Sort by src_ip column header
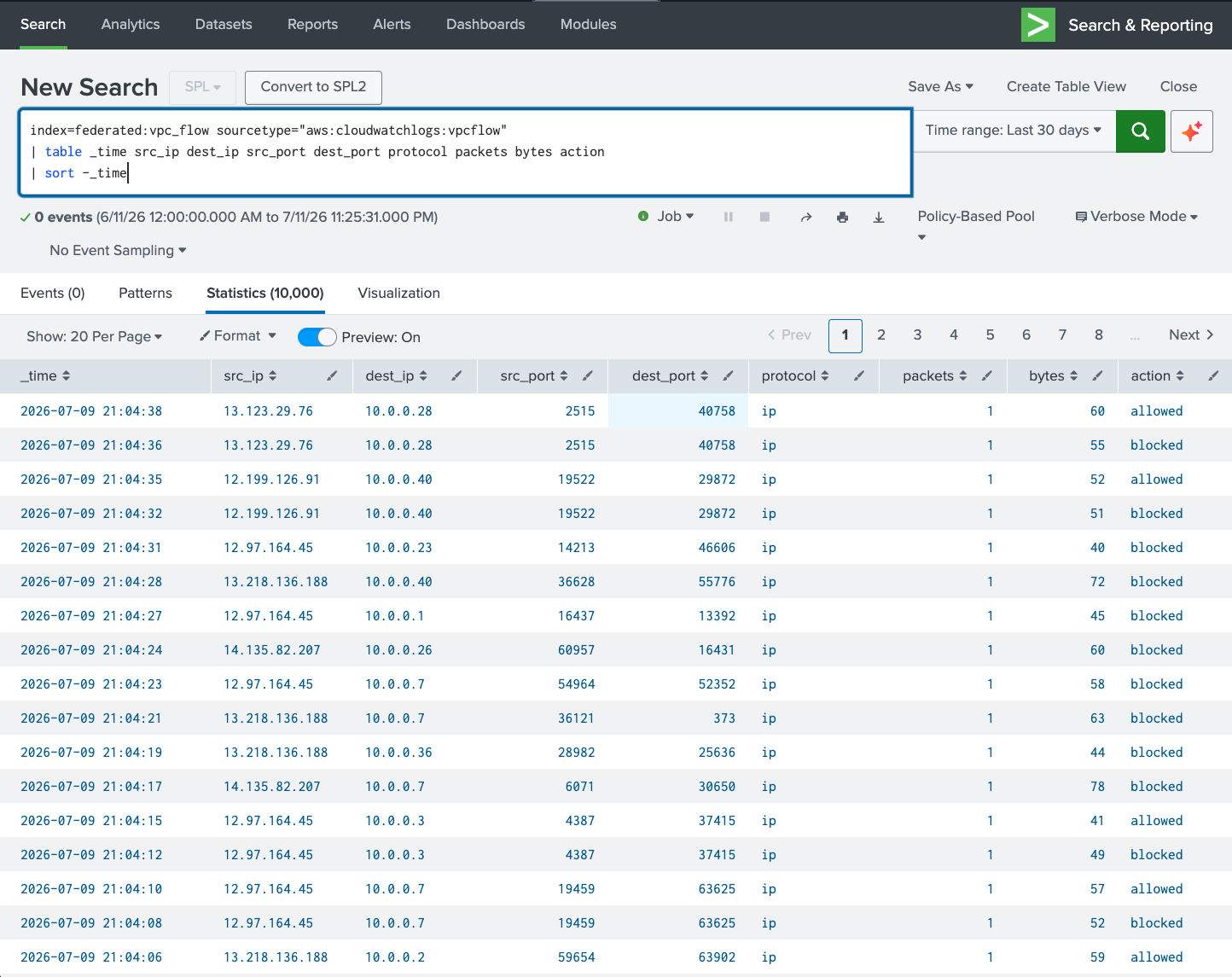This screenshot has height=977, width=1232. pos(250,375)
